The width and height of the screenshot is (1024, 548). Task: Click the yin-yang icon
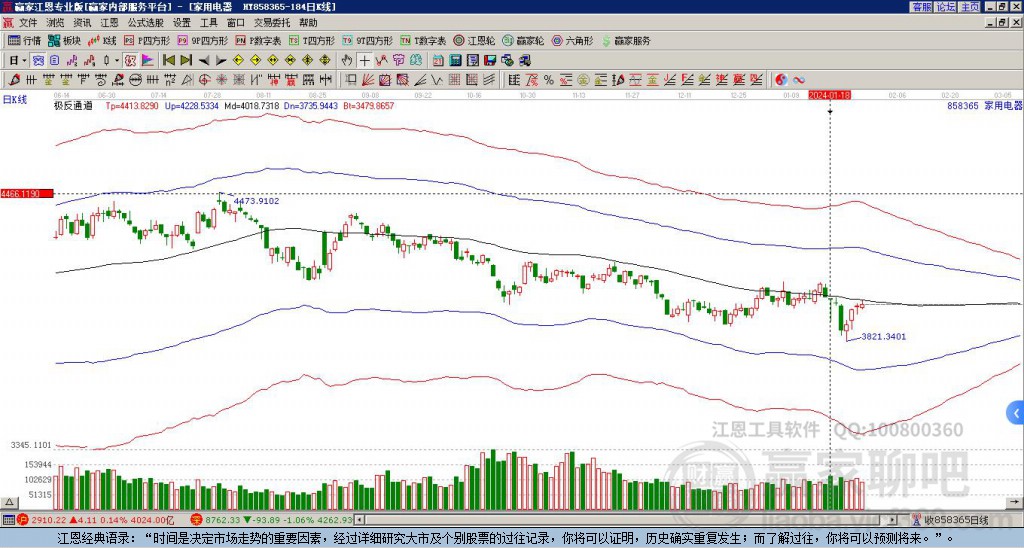coord(781,80)
